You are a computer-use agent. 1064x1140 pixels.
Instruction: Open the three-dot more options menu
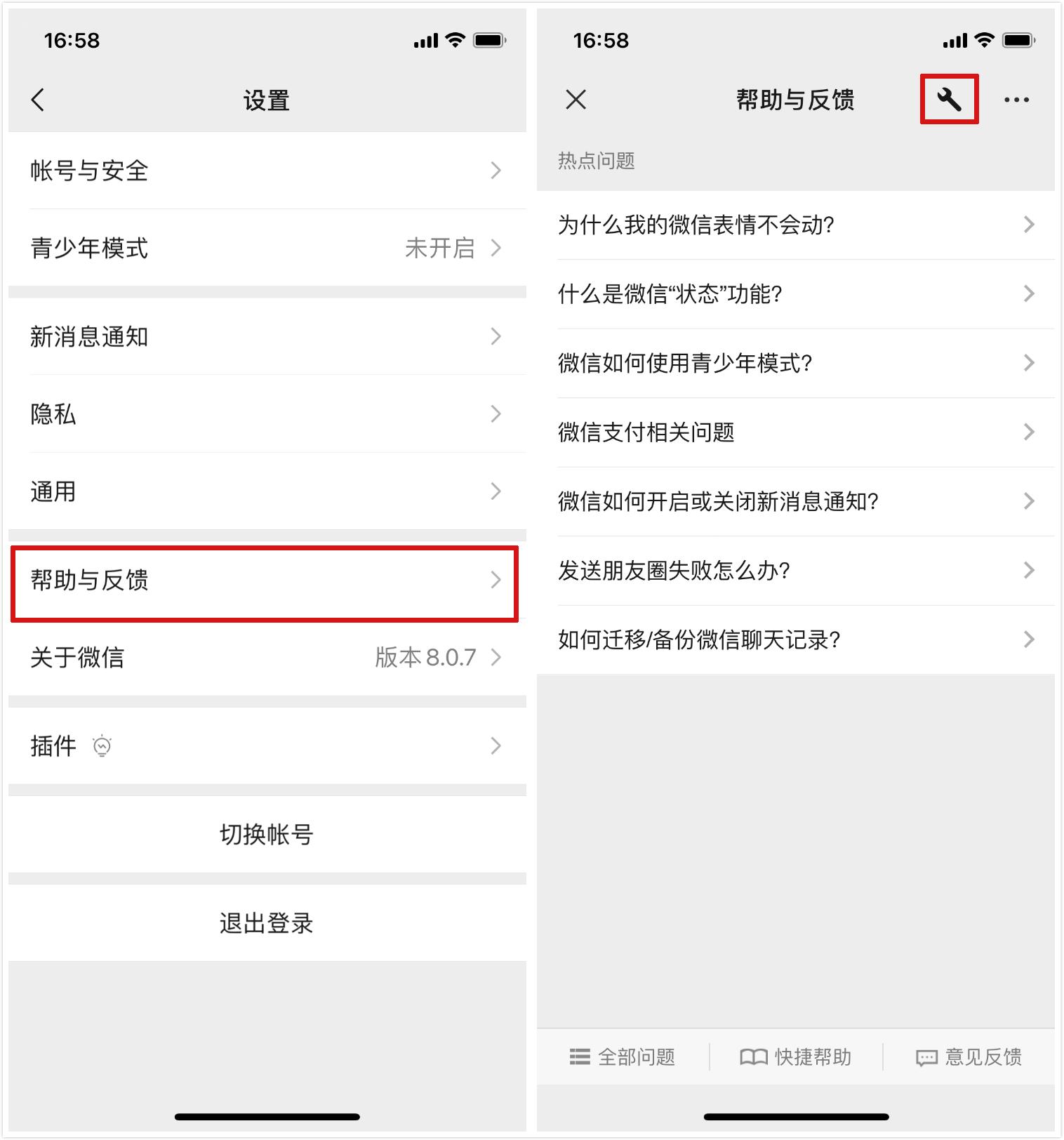(1016, 100)
